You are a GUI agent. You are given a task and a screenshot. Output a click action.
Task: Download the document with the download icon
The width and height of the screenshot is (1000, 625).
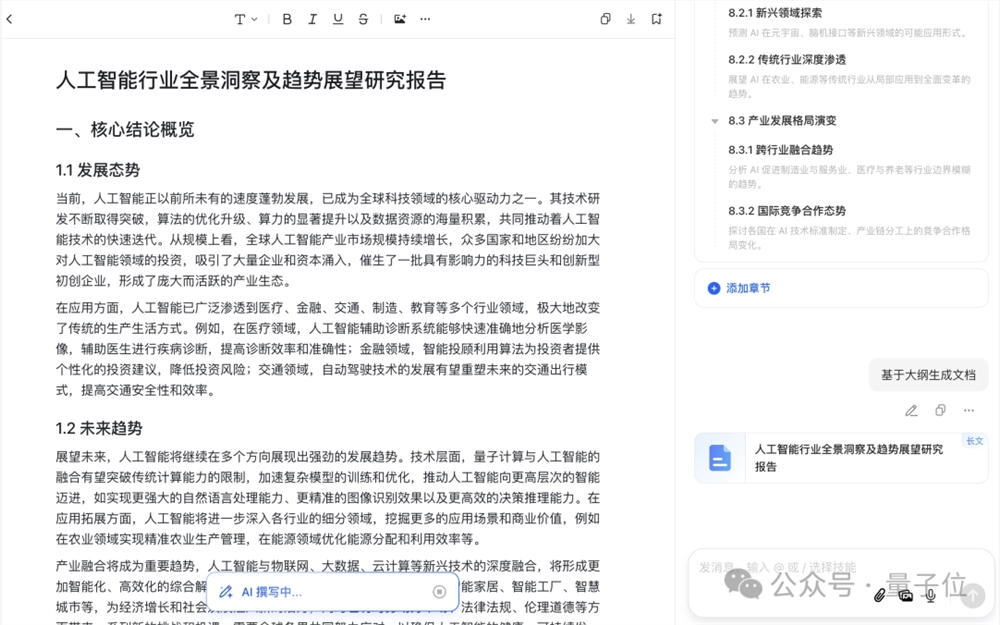pos(630,19)
